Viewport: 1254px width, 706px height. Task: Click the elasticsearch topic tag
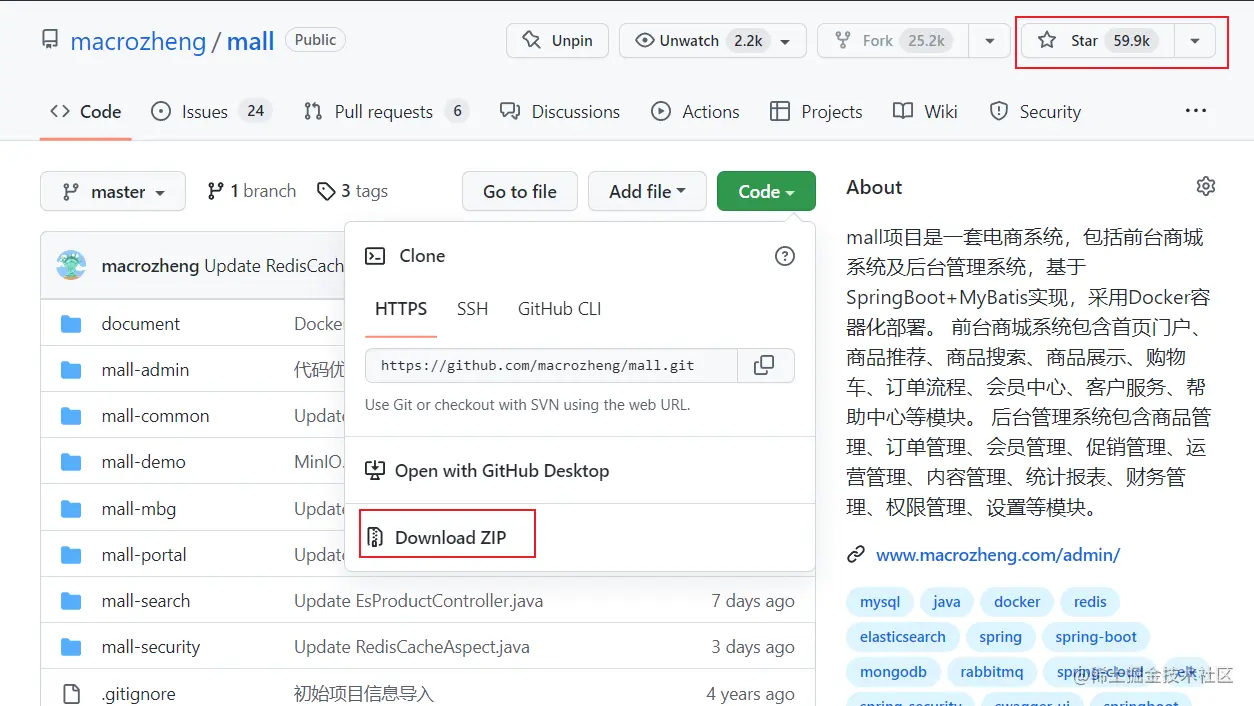point(903,637)
